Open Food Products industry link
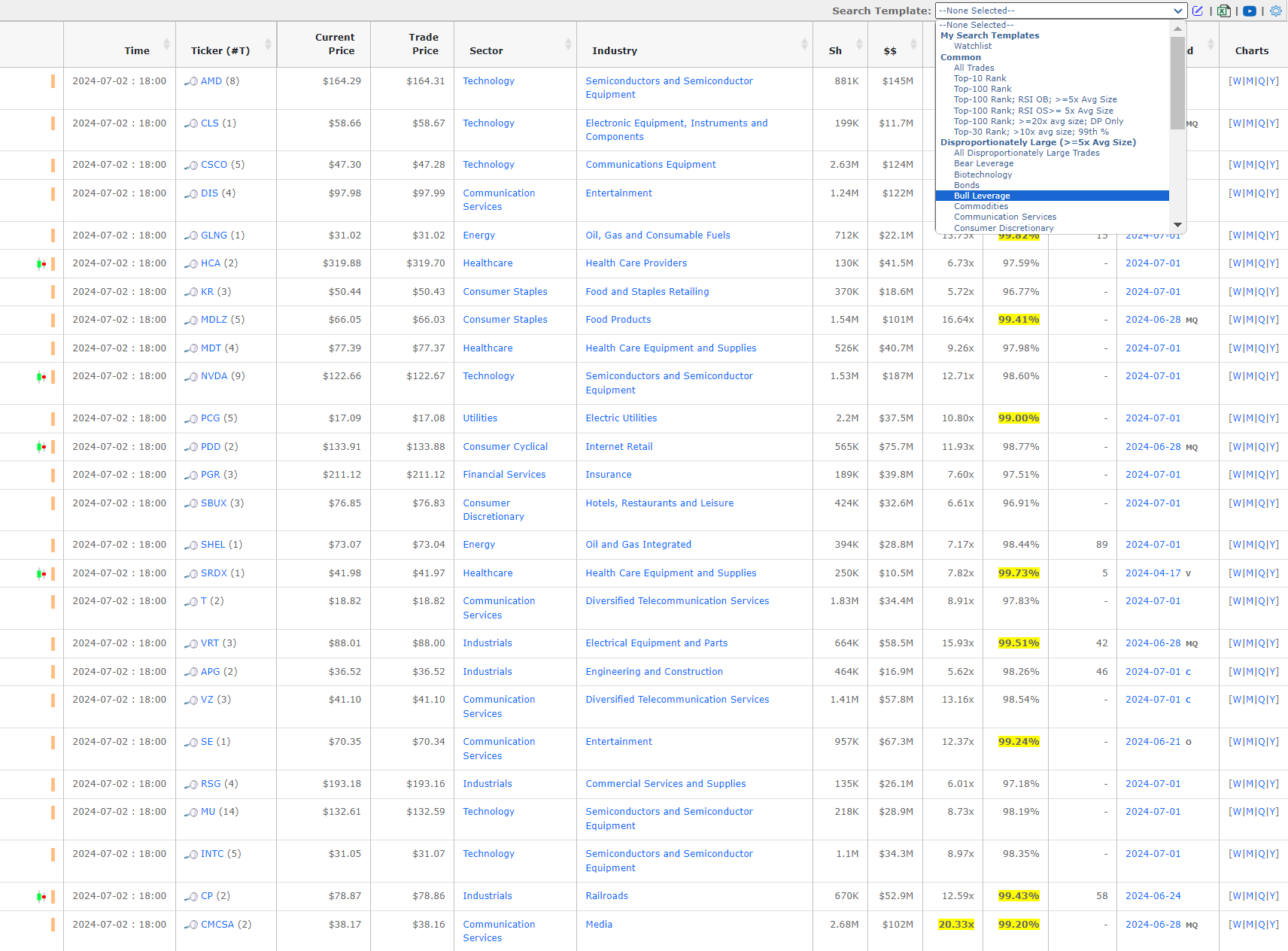The width and height of the screenshot is (1288, 951). point(618,320)
